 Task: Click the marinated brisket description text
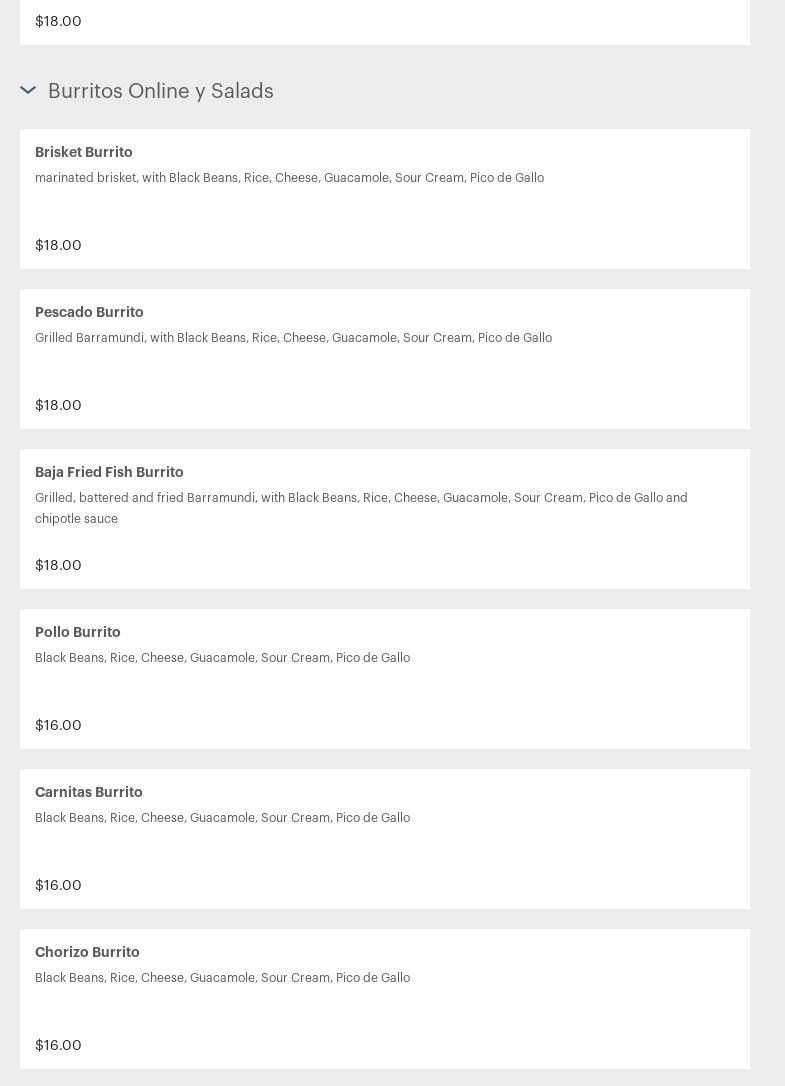(x=290, y=177)
